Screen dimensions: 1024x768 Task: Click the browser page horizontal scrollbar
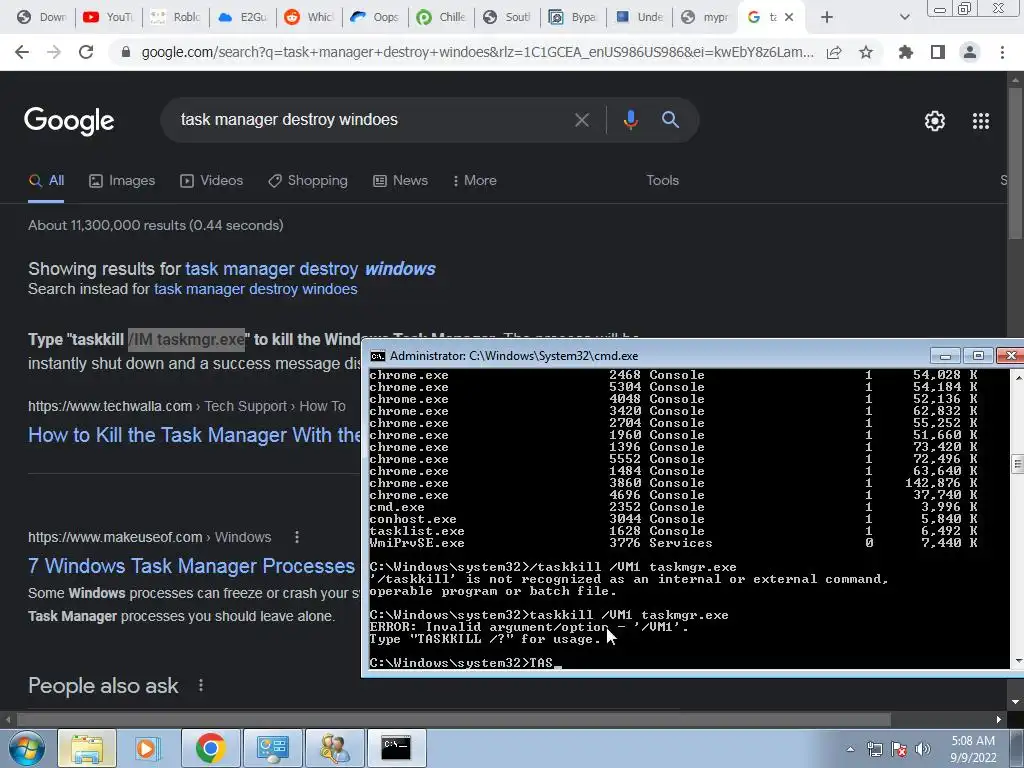454,720
